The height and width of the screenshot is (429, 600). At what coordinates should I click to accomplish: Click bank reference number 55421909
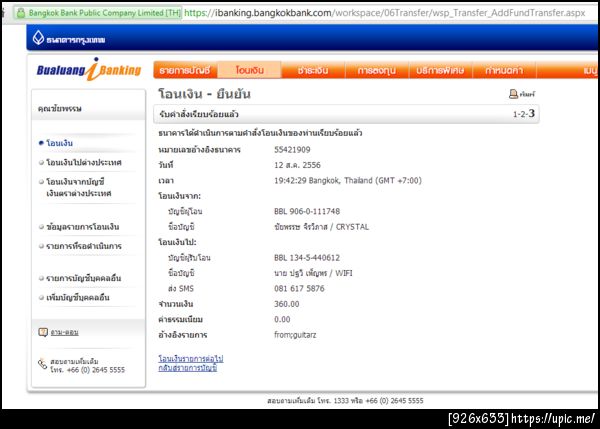292,150
